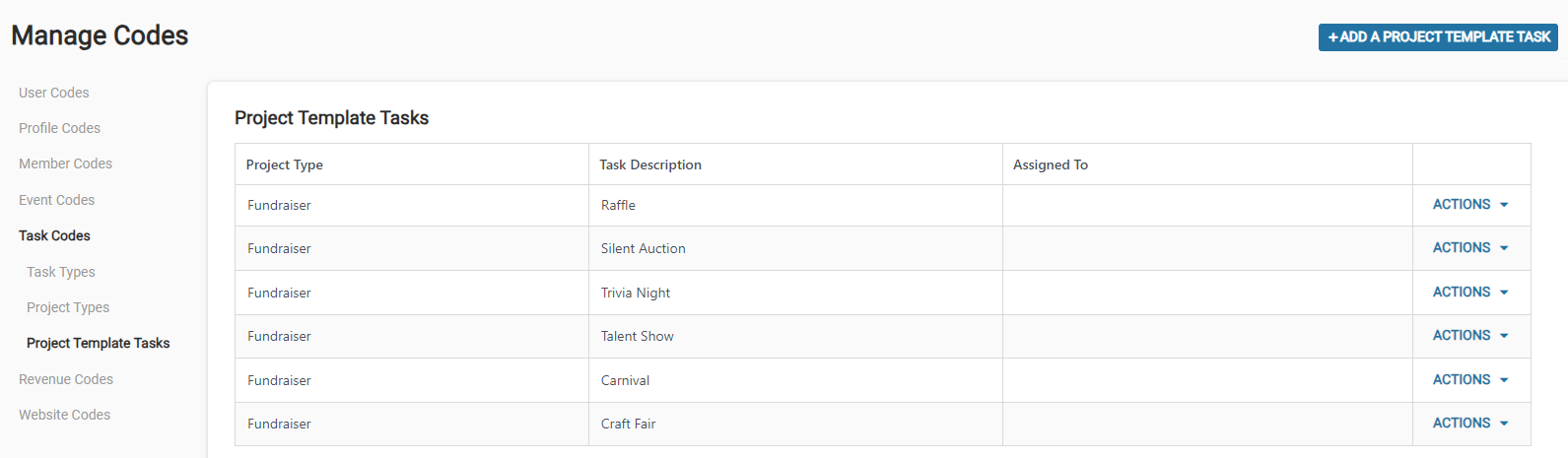Expand Actions menu for Trivia Night

1470,293
